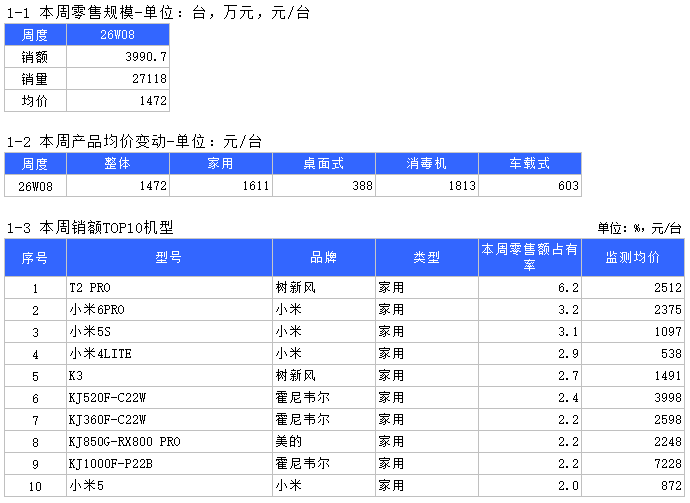Viewport: 690px width, 503px height.
Task: Click the 本周零售额占有率 column header
Action: click(x=529, y=257)
